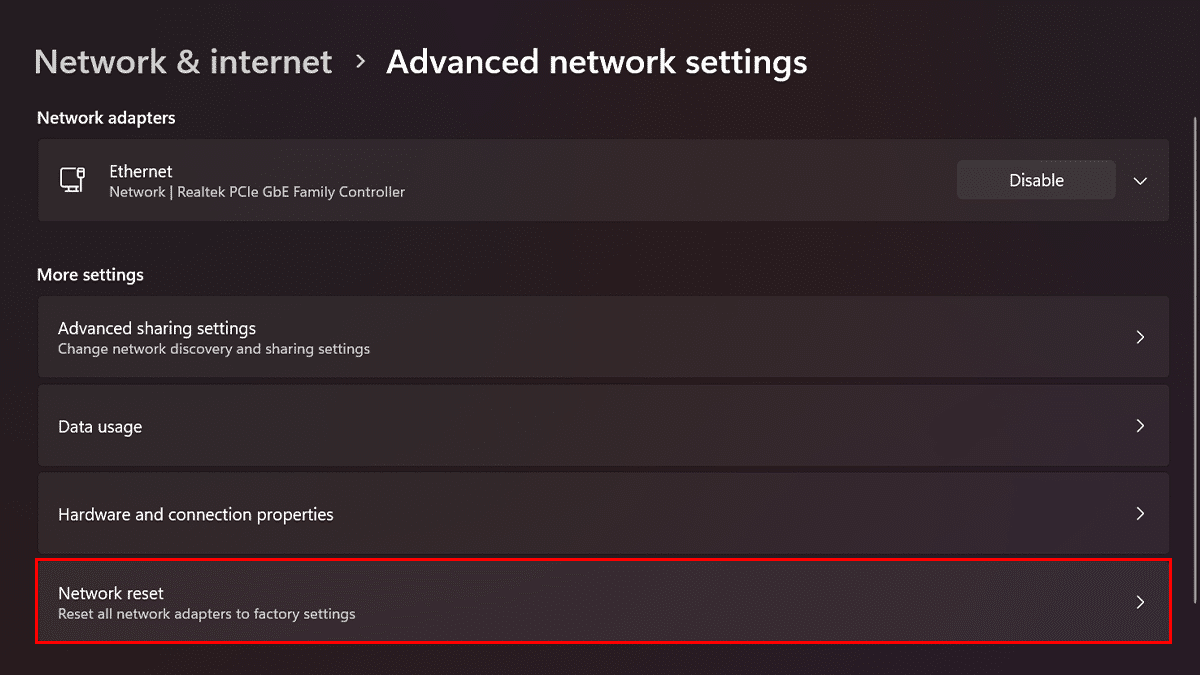Viewport: 1200px width, 675px height.
Task: Open Advanced sharing settings via its arrow
Action: 1140,337
